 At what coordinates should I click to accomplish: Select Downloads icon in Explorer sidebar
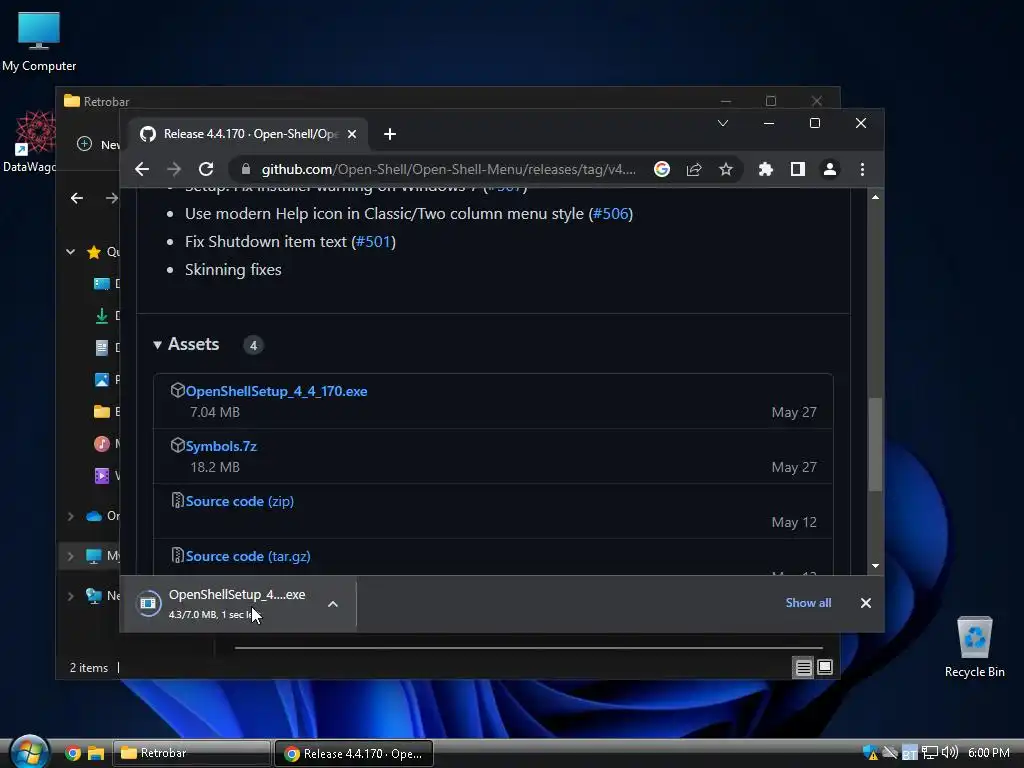[102, 316]
